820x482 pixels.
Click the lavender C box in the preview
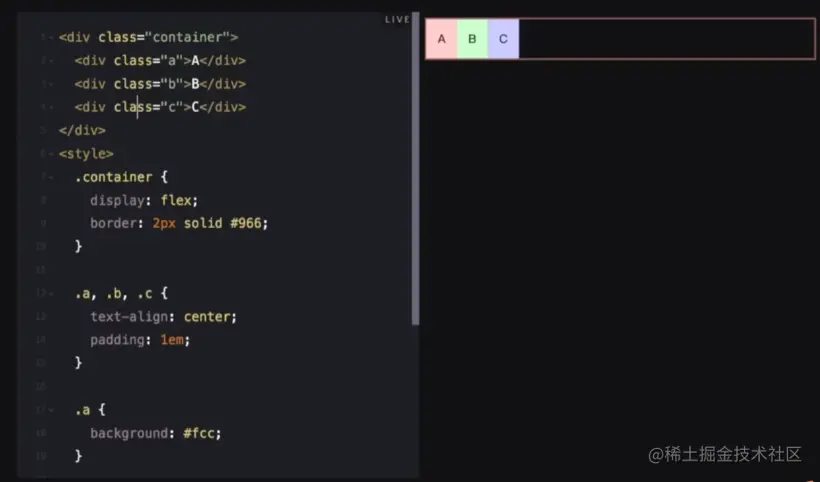click(504, 39)
